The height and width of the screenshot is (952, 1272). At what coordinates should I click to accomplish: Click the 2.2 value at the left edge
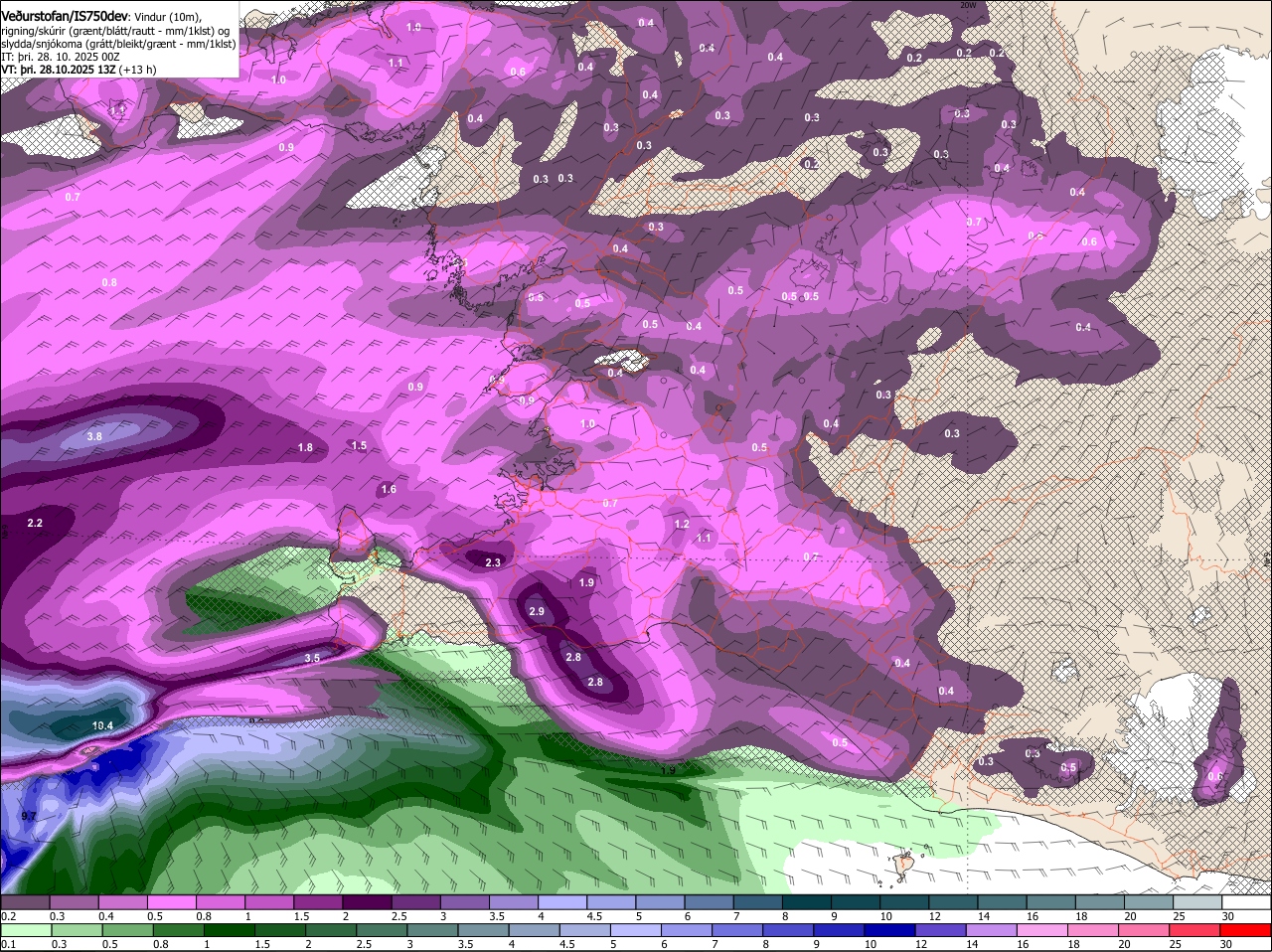(35, 523)
